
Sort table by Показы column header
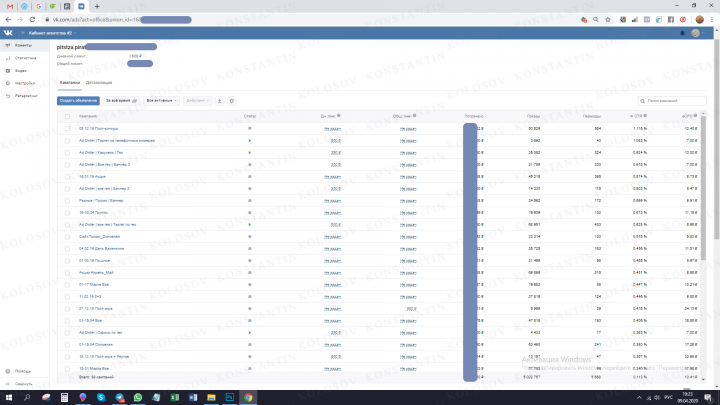(533, 116)
